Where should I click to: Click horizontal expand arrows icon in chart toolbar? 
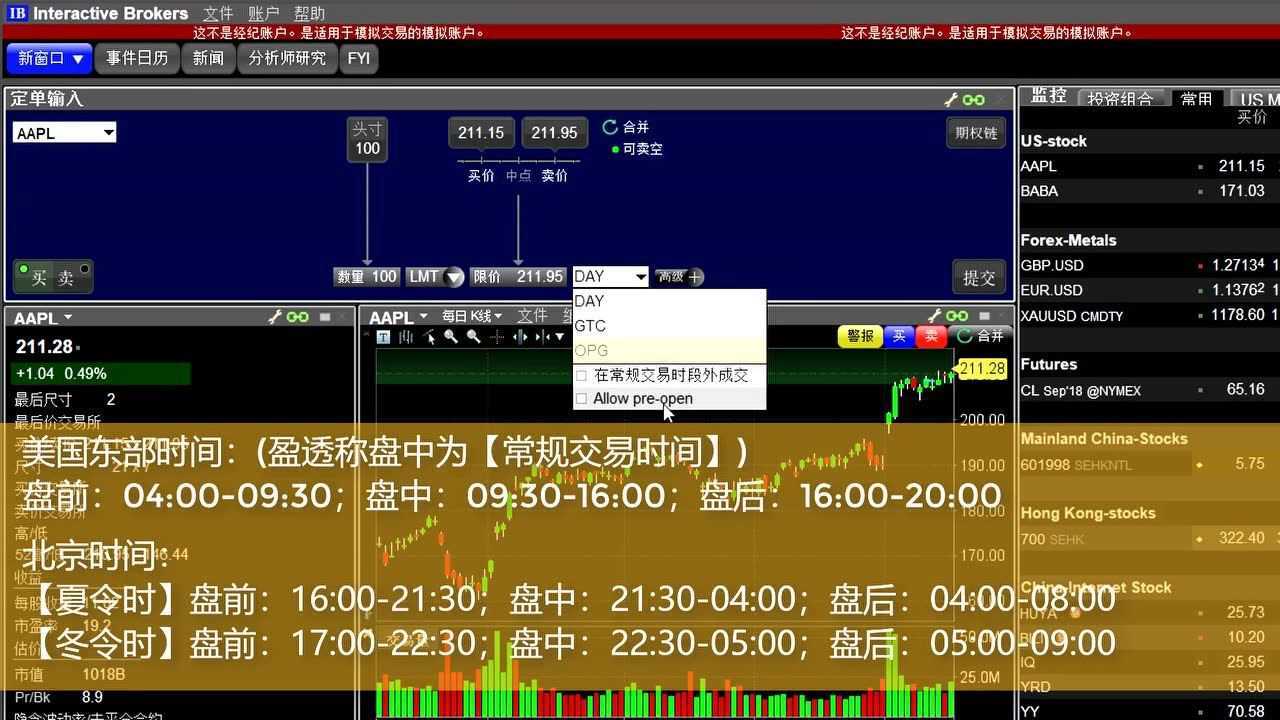click(519, 337)
